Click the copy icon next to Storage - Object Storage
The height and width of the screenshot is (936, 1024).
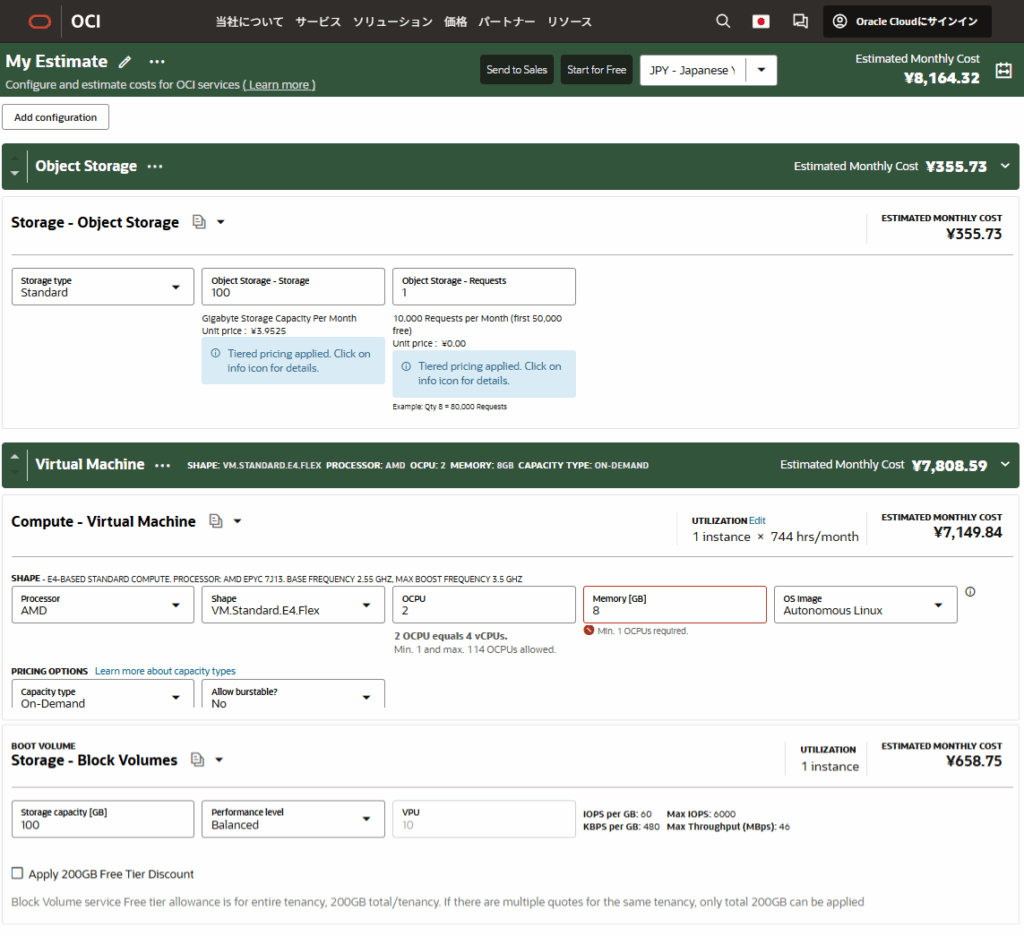pos(199,222)
